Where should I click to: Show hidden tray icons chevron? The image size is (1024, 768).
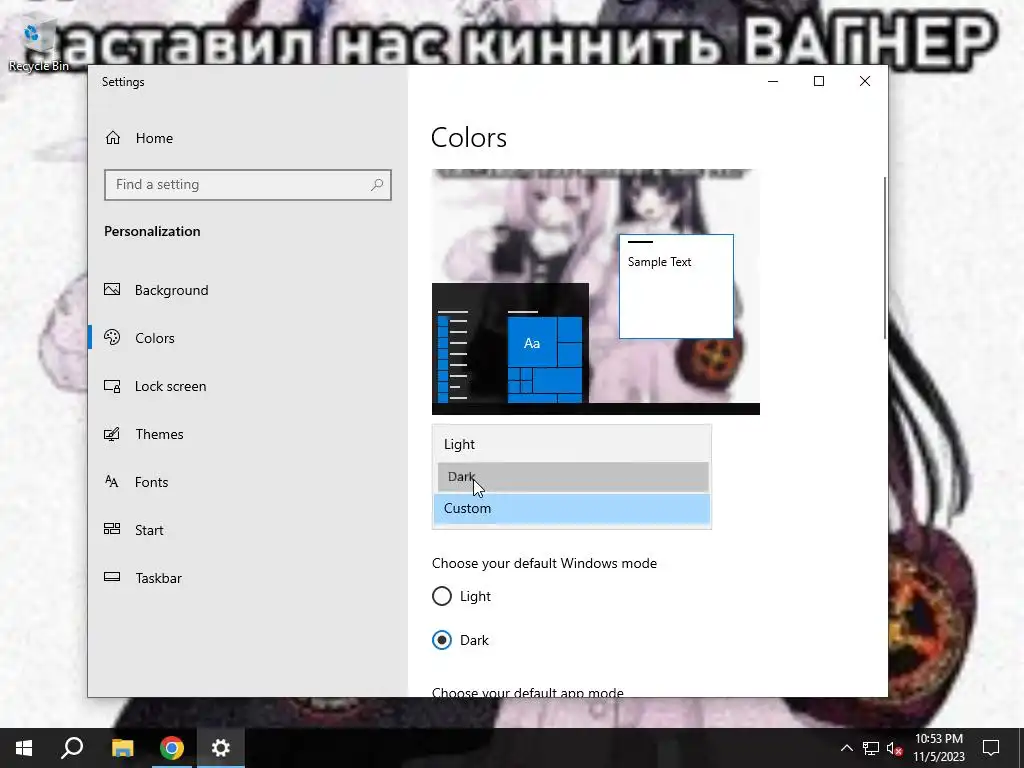coord(846,748)
